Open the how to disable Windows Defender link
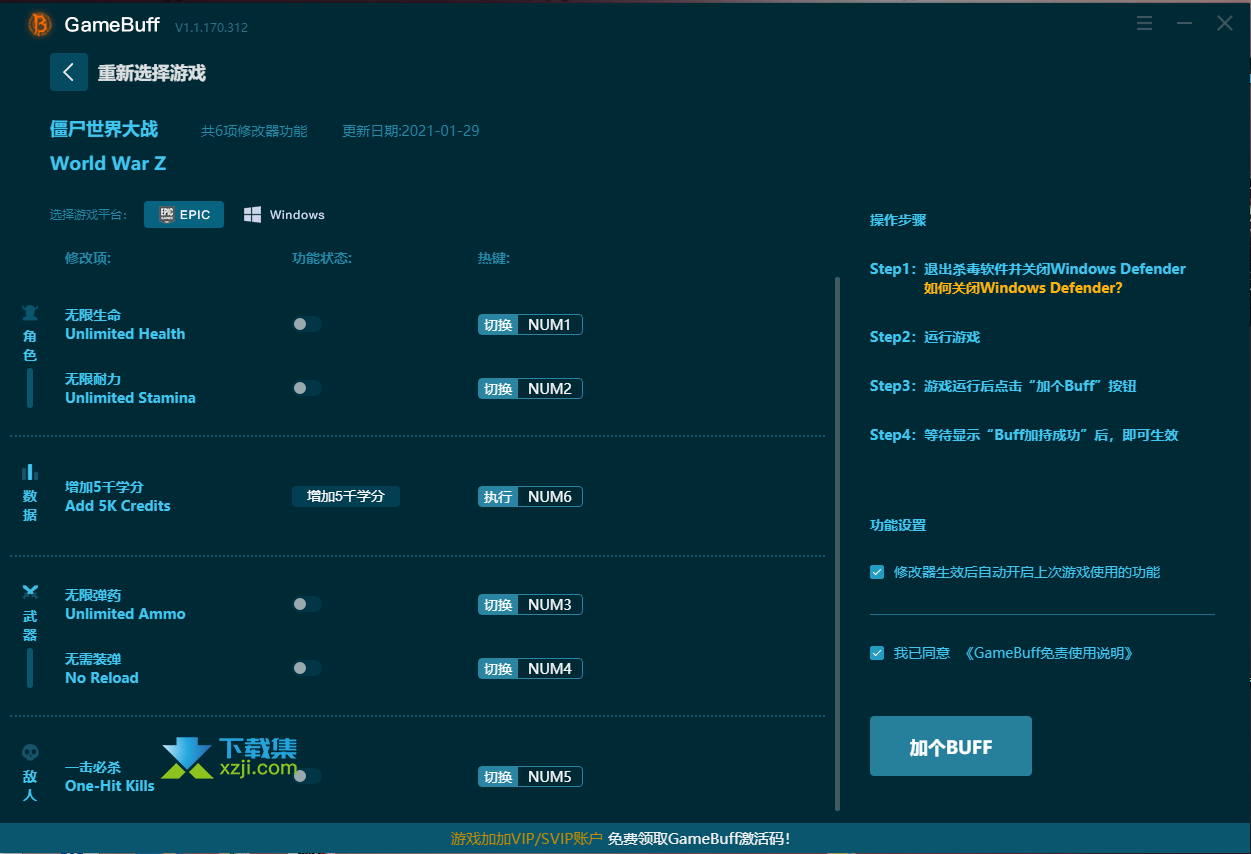The width and height of the screenshot is (1251, 854). coord(1023,288)
